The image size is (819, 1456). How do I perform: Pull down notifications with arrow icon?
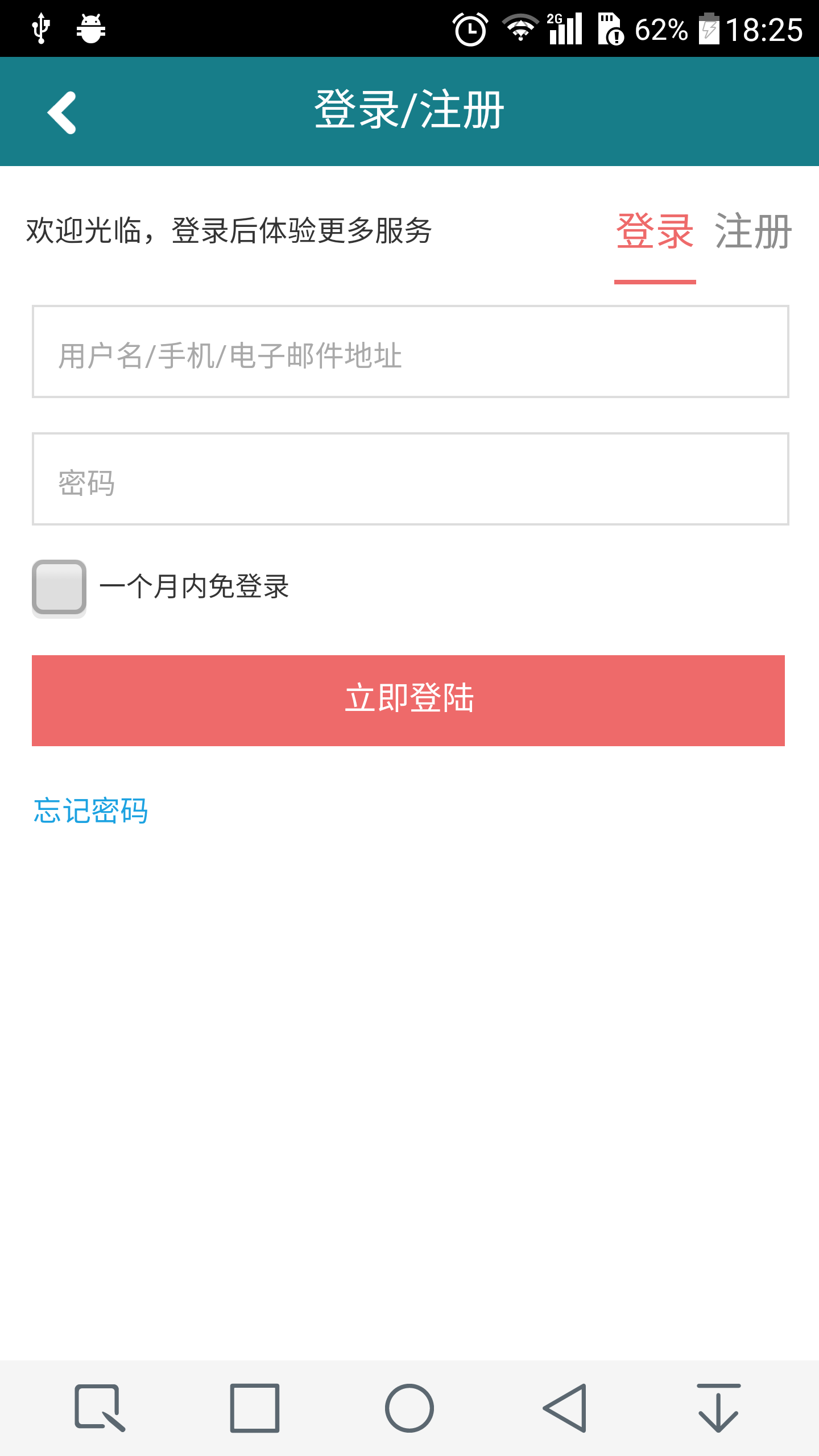718,1408
